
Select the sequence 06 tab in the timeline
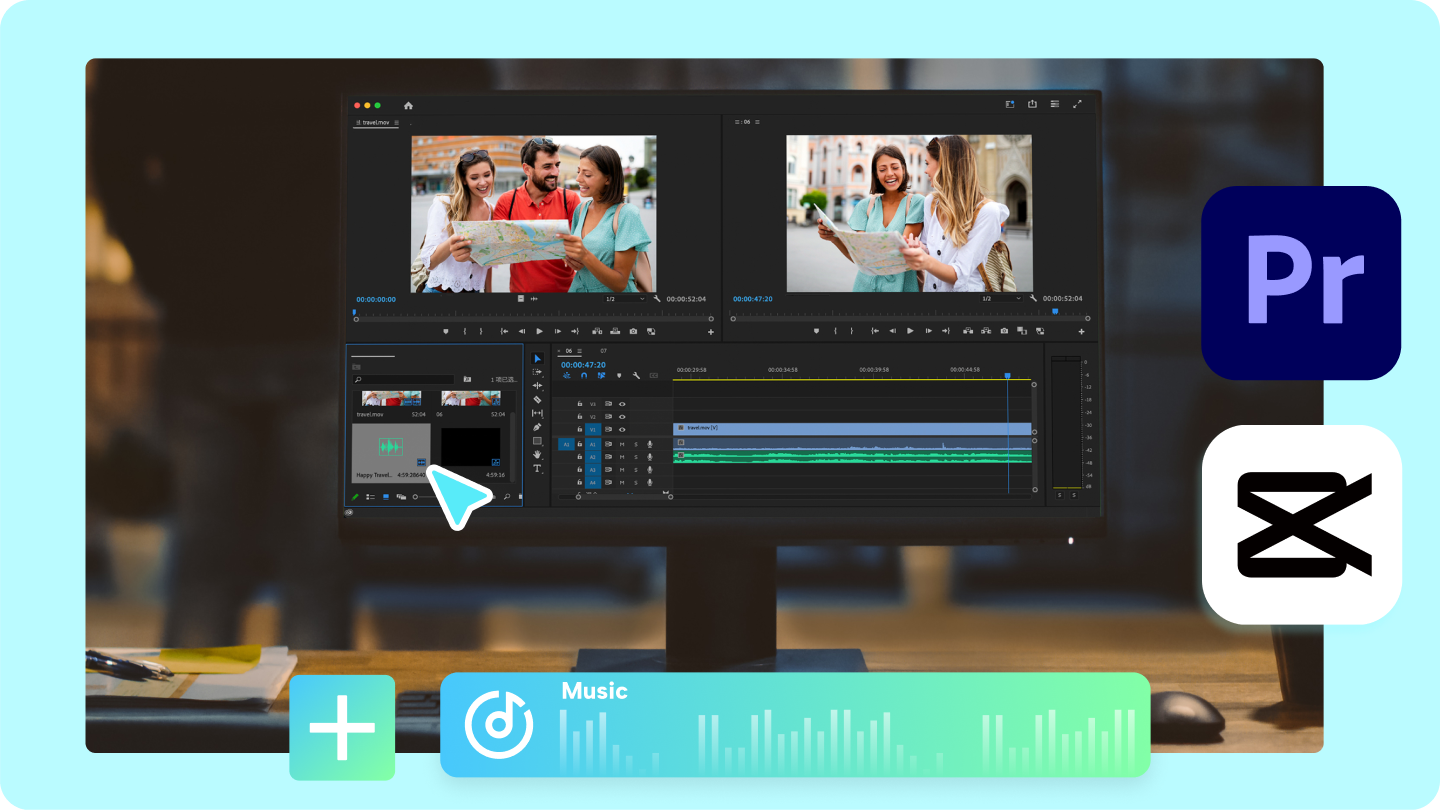point(568,352)
